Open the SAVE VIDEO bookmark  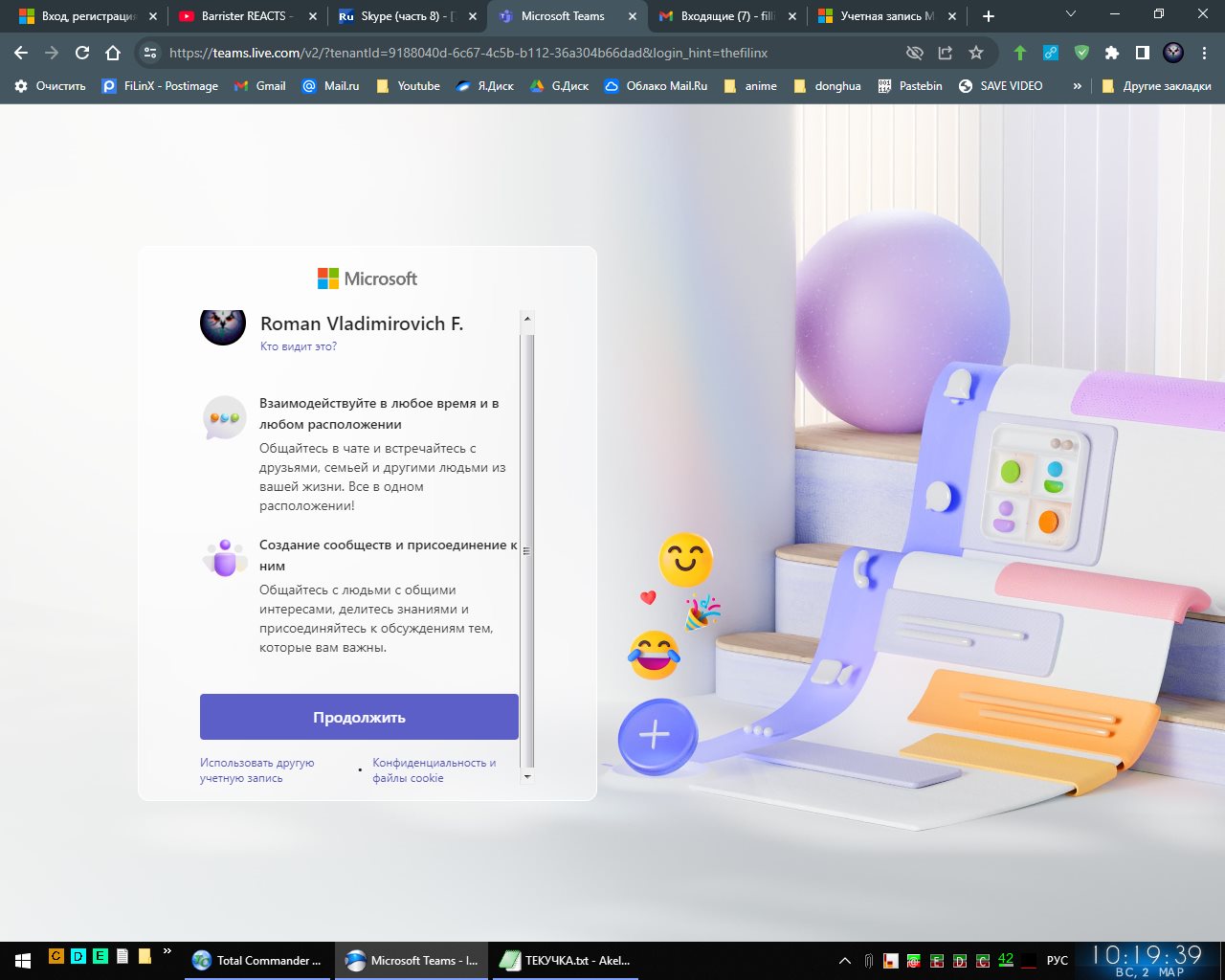pos(1000,86)
